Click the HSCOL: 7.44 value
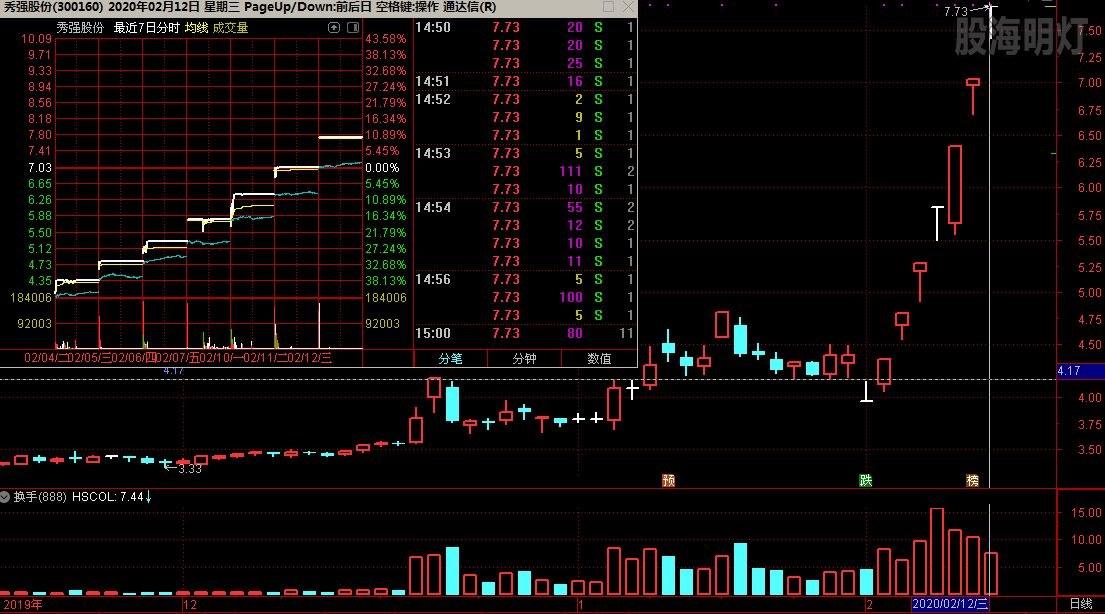 pyautogui.click(x=108, y=497)
